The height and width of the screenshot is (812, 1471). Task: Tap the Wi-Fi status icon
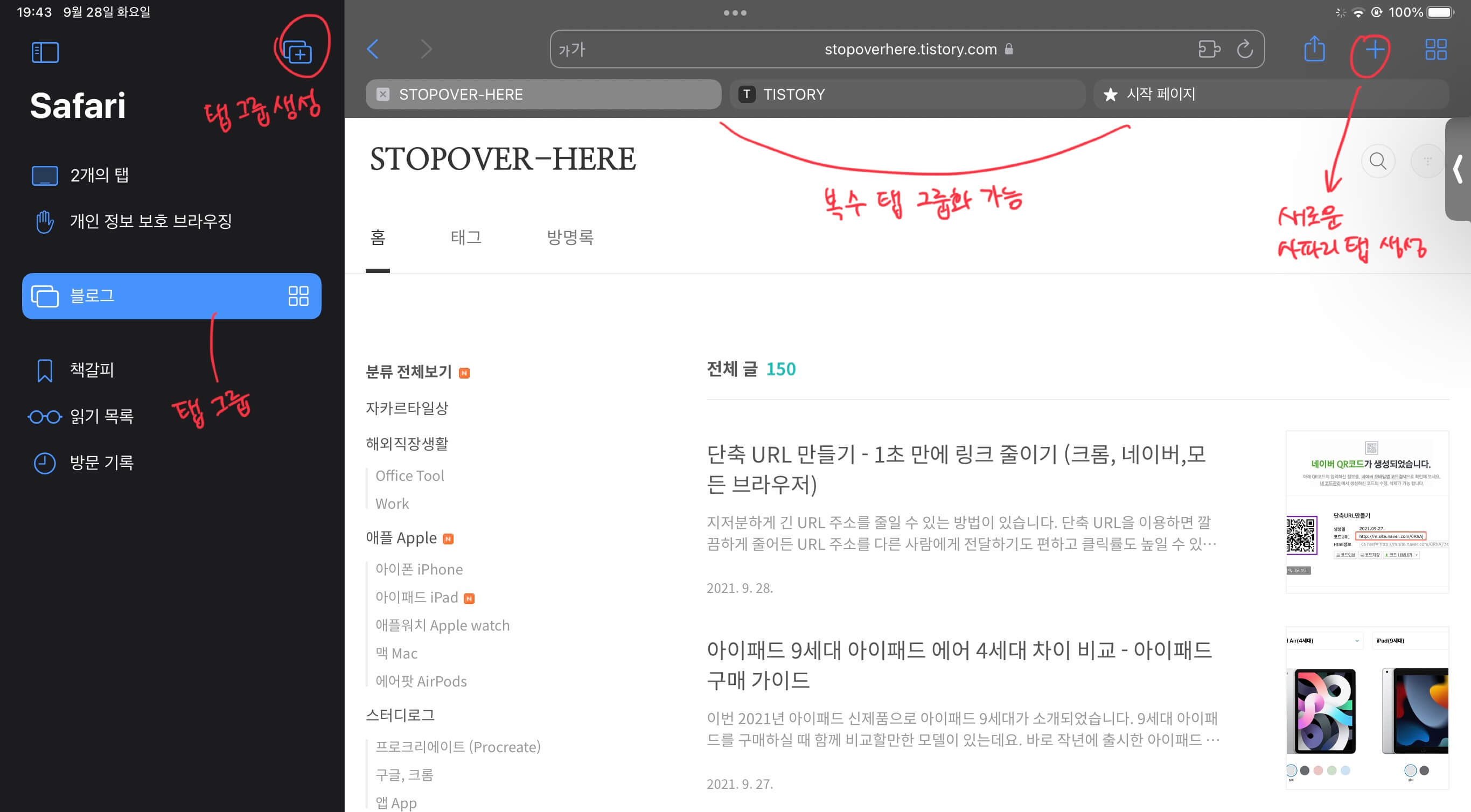point(1358,12)
